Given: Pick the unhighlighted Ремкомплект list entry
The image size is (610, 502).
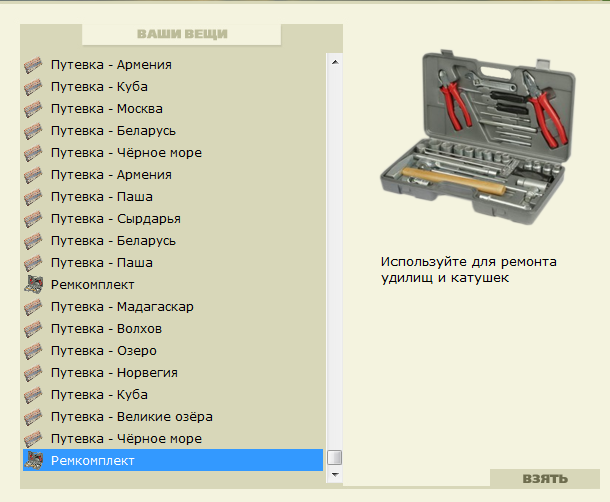Looking at the screenshot, I should point(173,284).
